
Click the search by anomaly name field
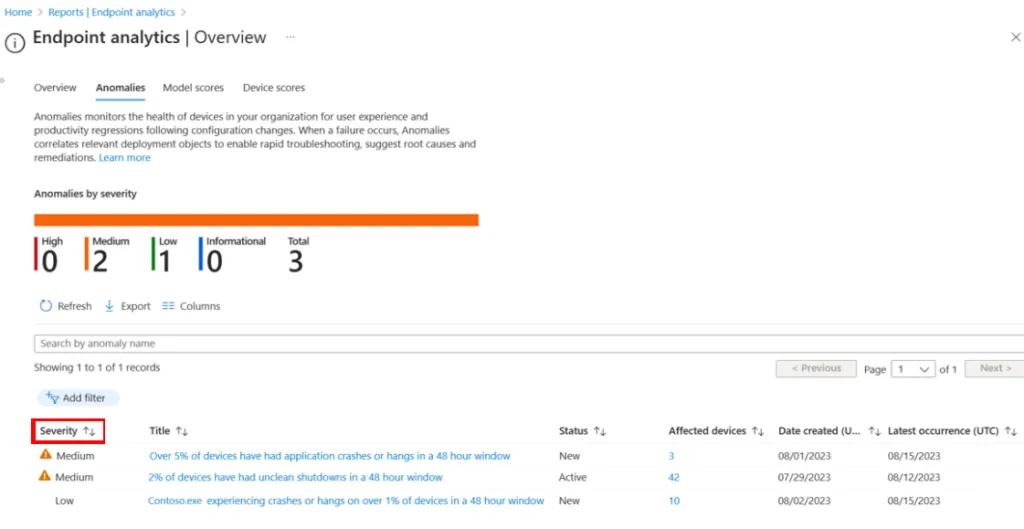(400, 343)
